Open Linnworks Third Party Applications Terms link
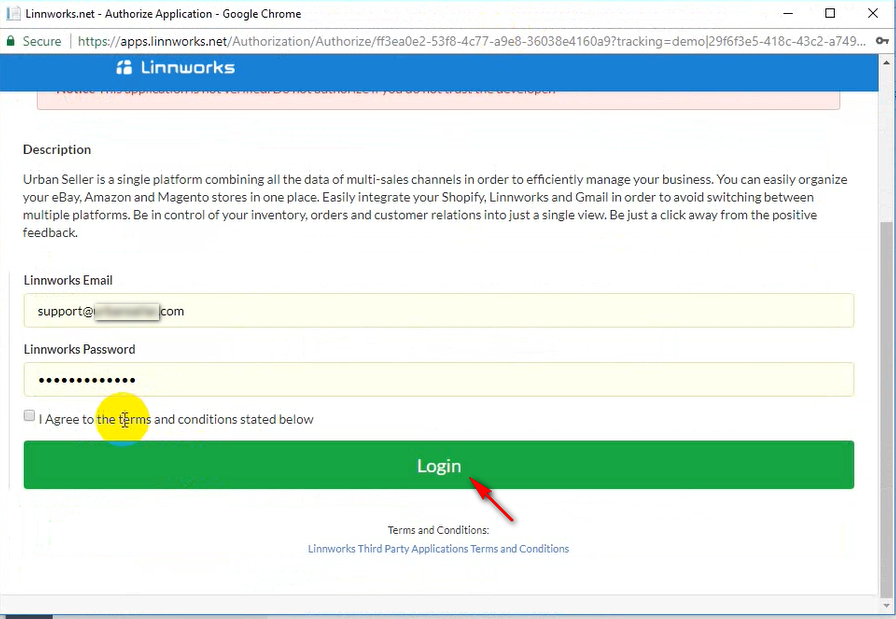The height and width of the screenshot is (619, 896). tap(438, 549)
